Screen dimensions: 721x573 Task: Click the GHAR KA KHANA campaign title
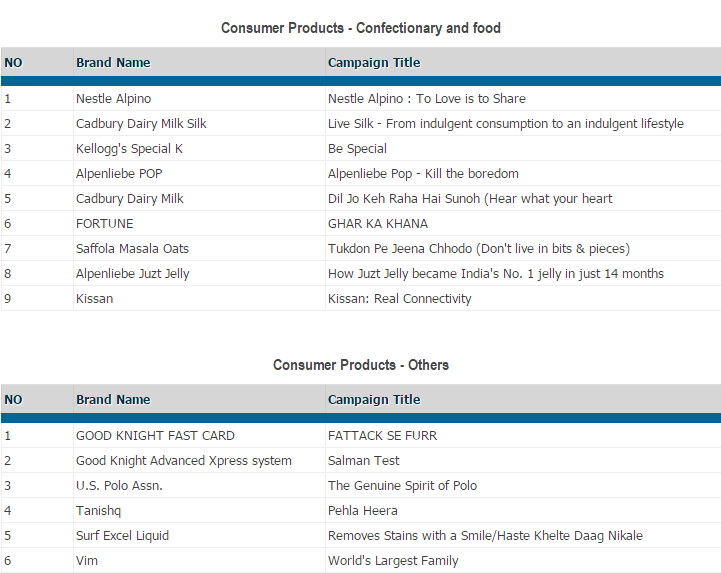378,224
